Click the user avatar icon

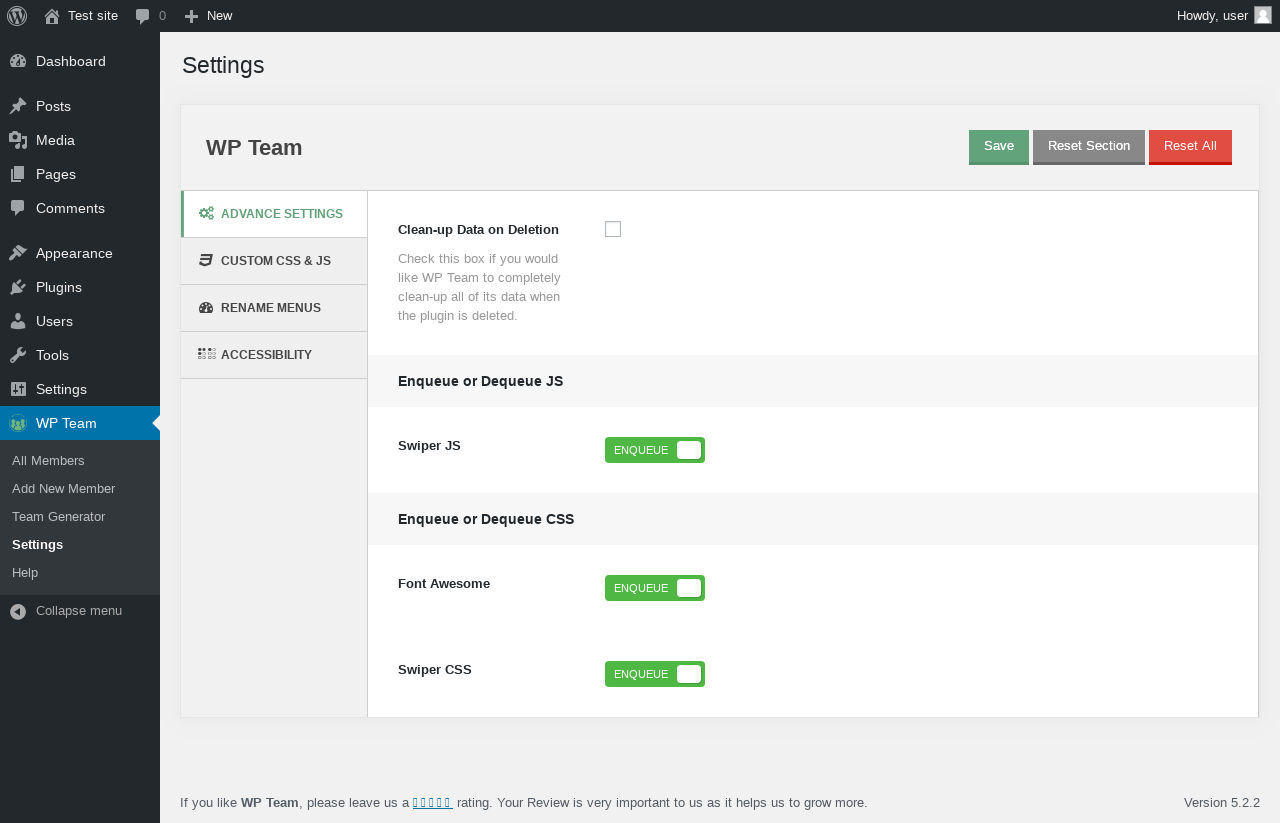(x=1263, y=15)
